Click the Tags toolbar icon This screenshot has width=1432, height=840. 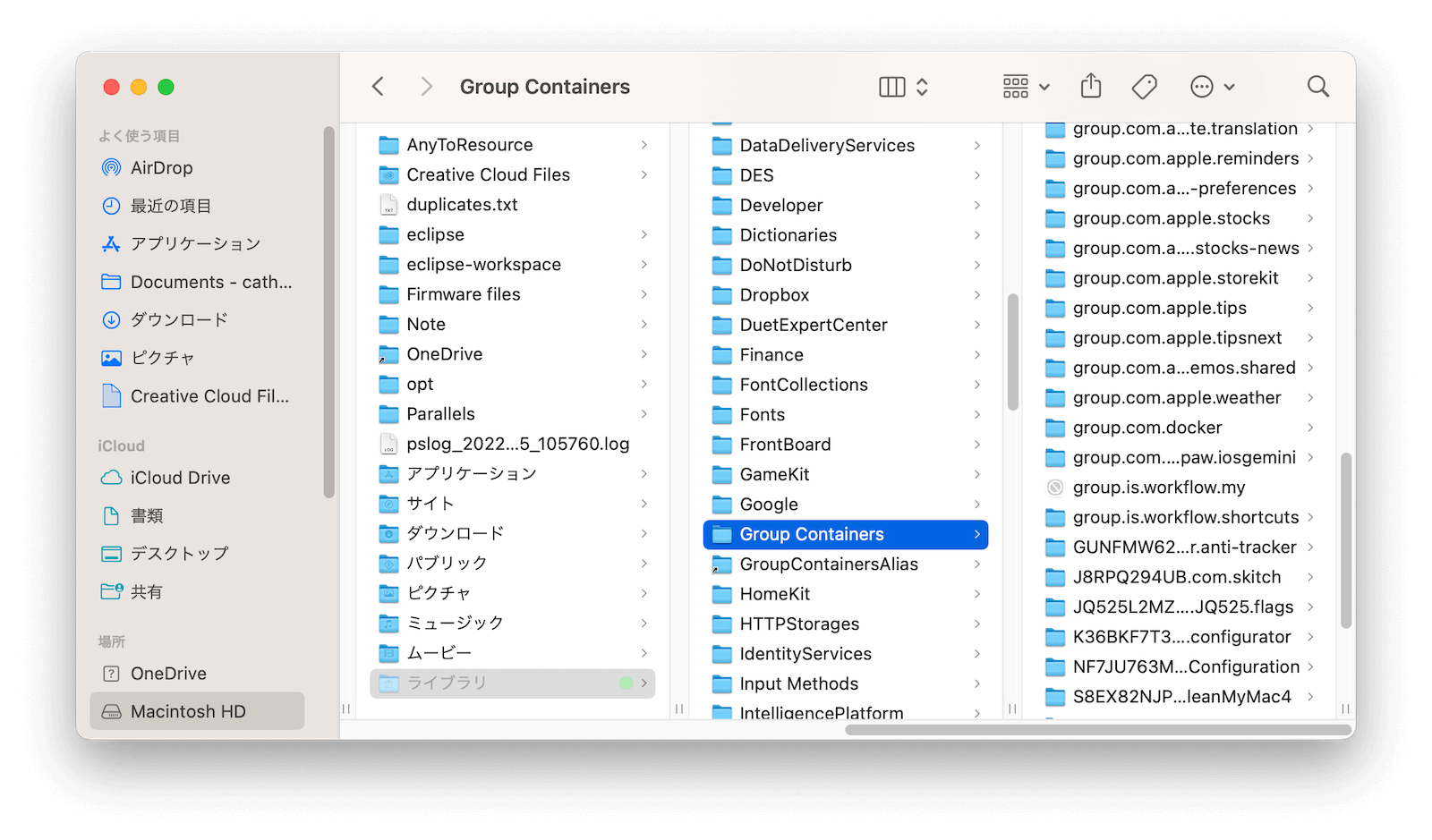[1144, 87]
